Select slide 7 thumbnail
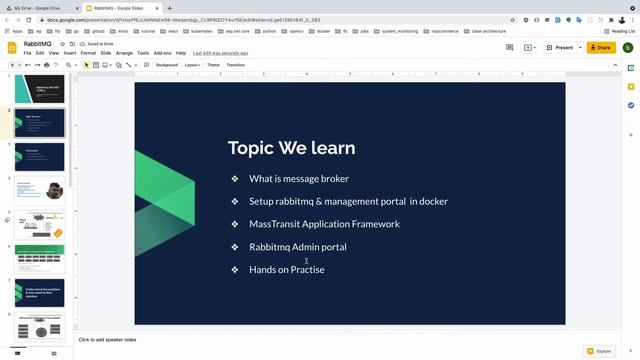The width and height of the screenshot is (640, 360). coord(40,293)
